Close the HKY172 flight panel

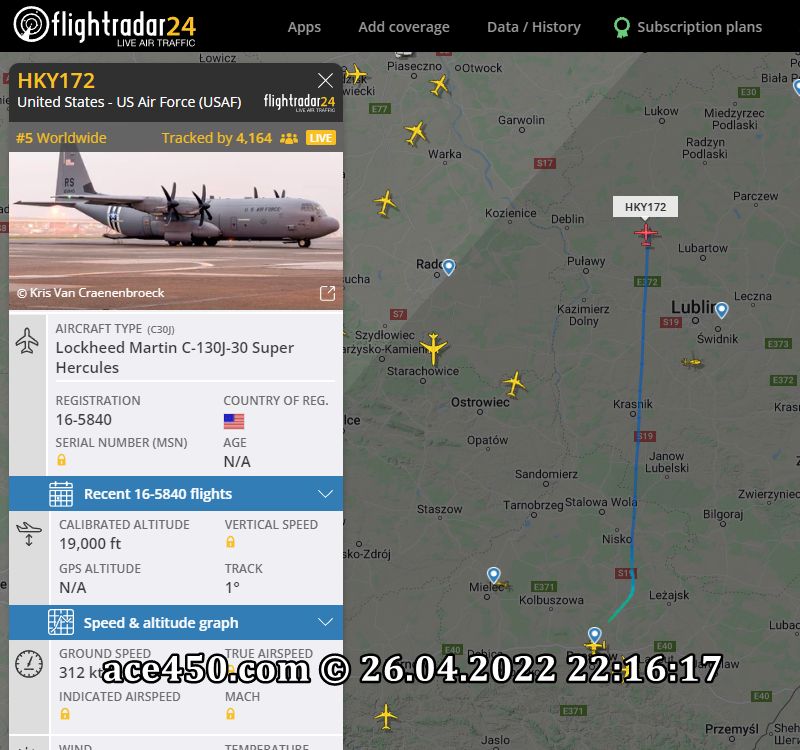pyautogui.click(x=326, y=81)
